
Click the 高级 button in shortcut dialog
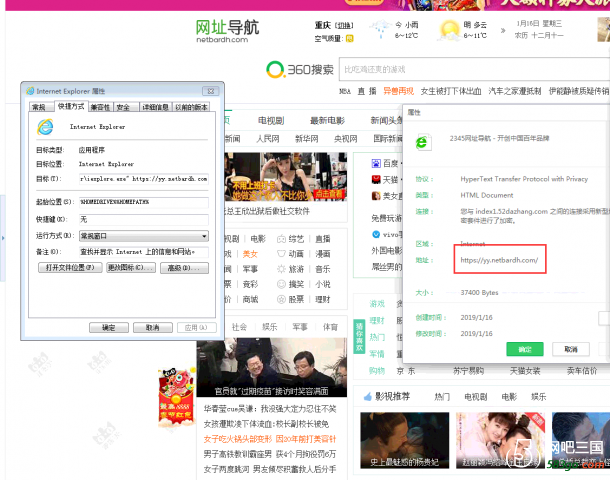point(184,268)
